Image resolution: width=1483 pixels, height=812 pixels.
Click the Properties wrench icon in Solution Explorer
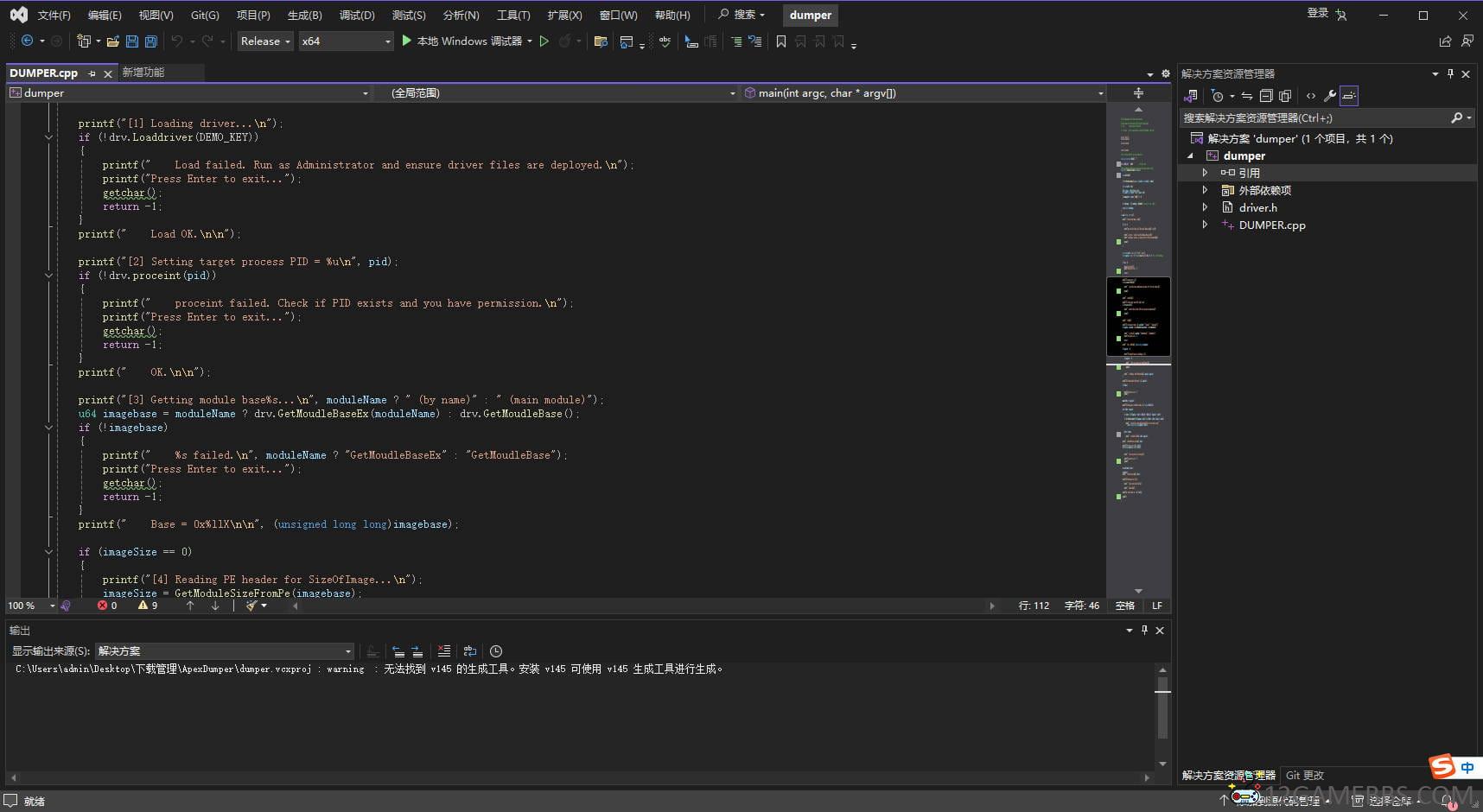(x=1330, y=96)
